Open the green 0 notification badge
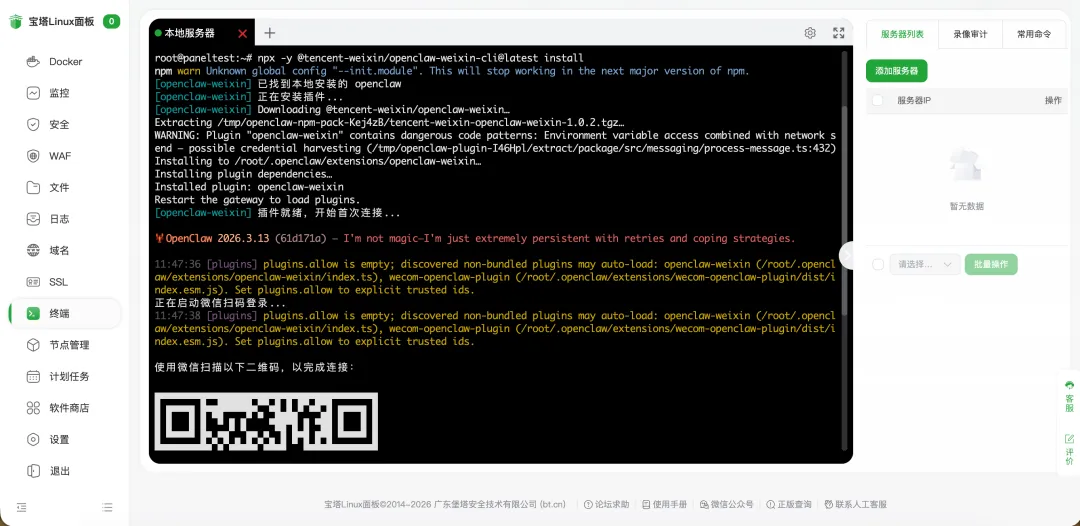The width and height of the screenshot is (1080, 526). (112, 21)
